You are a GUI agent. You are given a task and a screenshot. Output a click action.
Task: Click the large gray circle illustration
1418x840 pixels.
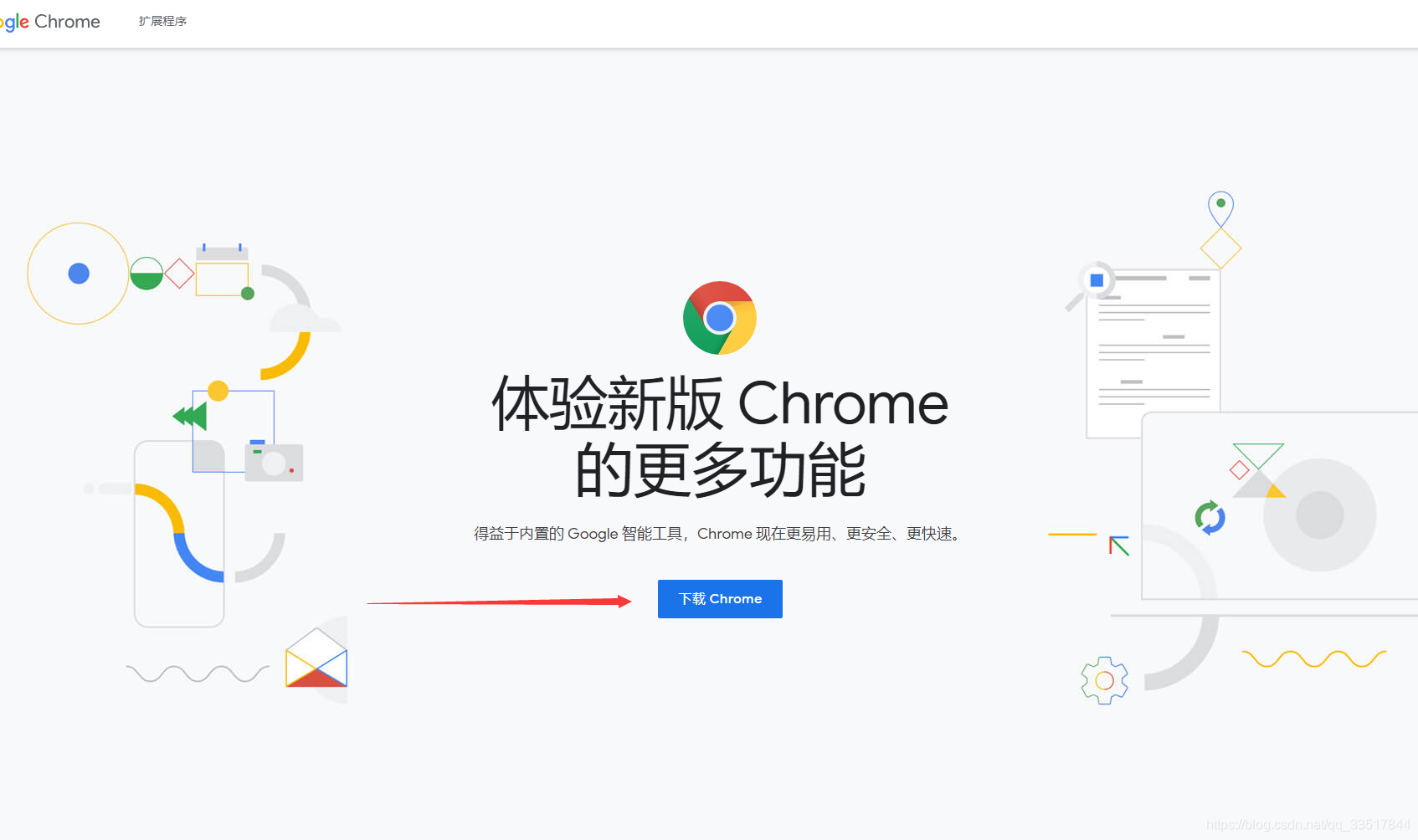click(1320, 515)
